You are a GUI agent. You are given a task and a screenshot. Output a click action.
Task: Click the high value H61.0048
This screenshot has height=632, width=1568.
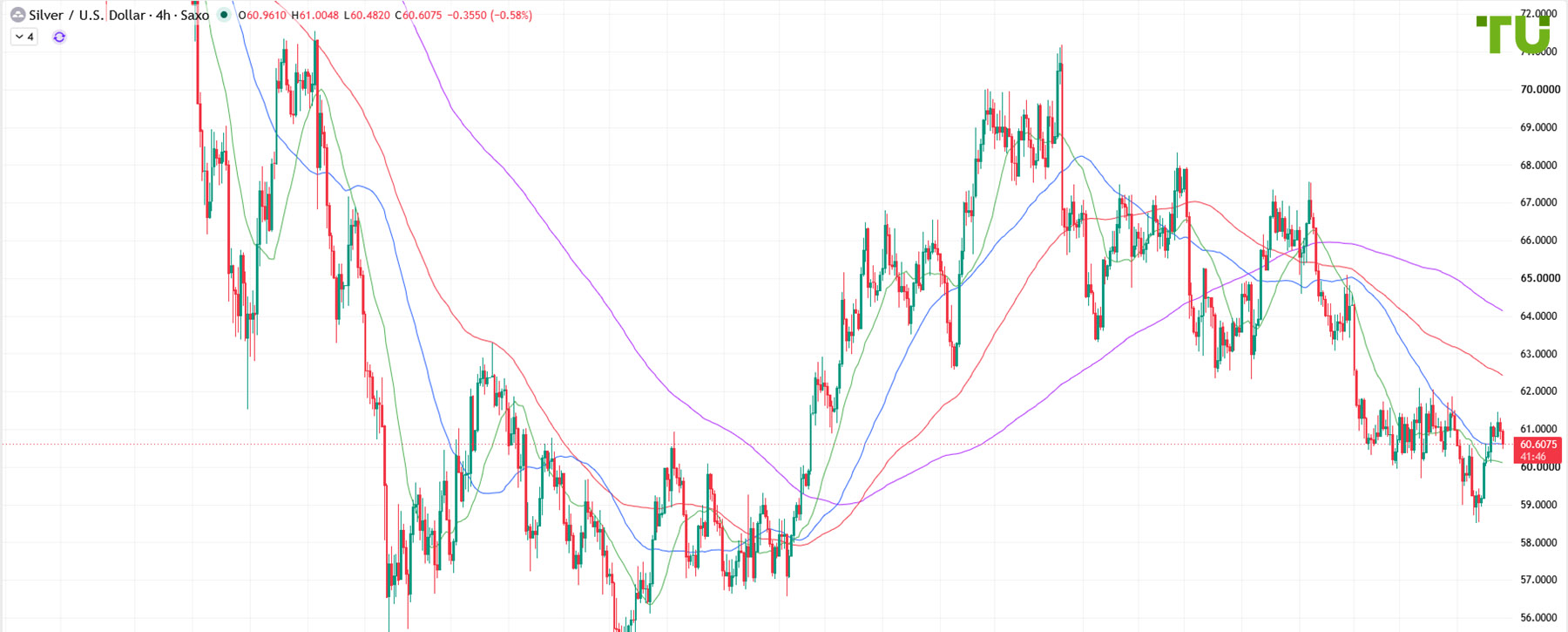pos(314,15)
